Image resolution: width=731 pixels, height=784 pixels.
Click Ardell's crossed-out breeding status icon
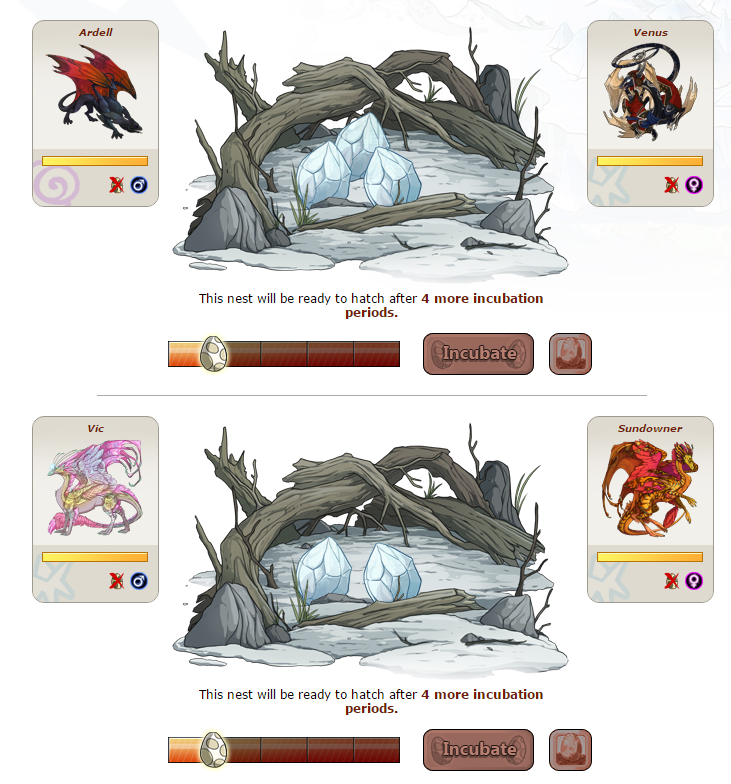[x=116, y=185]
